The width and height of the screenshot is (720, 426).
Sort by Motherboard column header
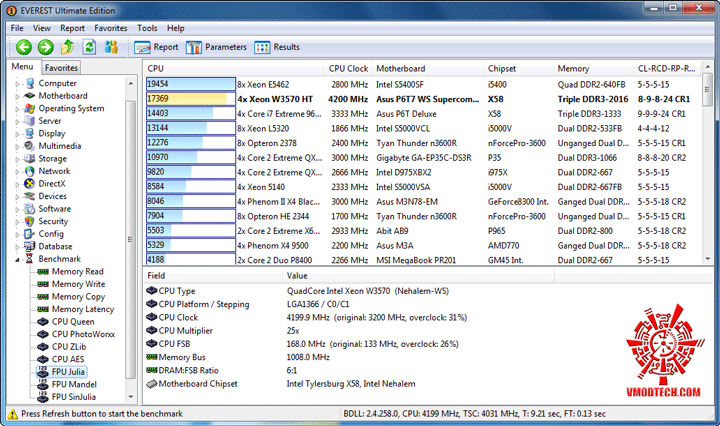point(428,68)
